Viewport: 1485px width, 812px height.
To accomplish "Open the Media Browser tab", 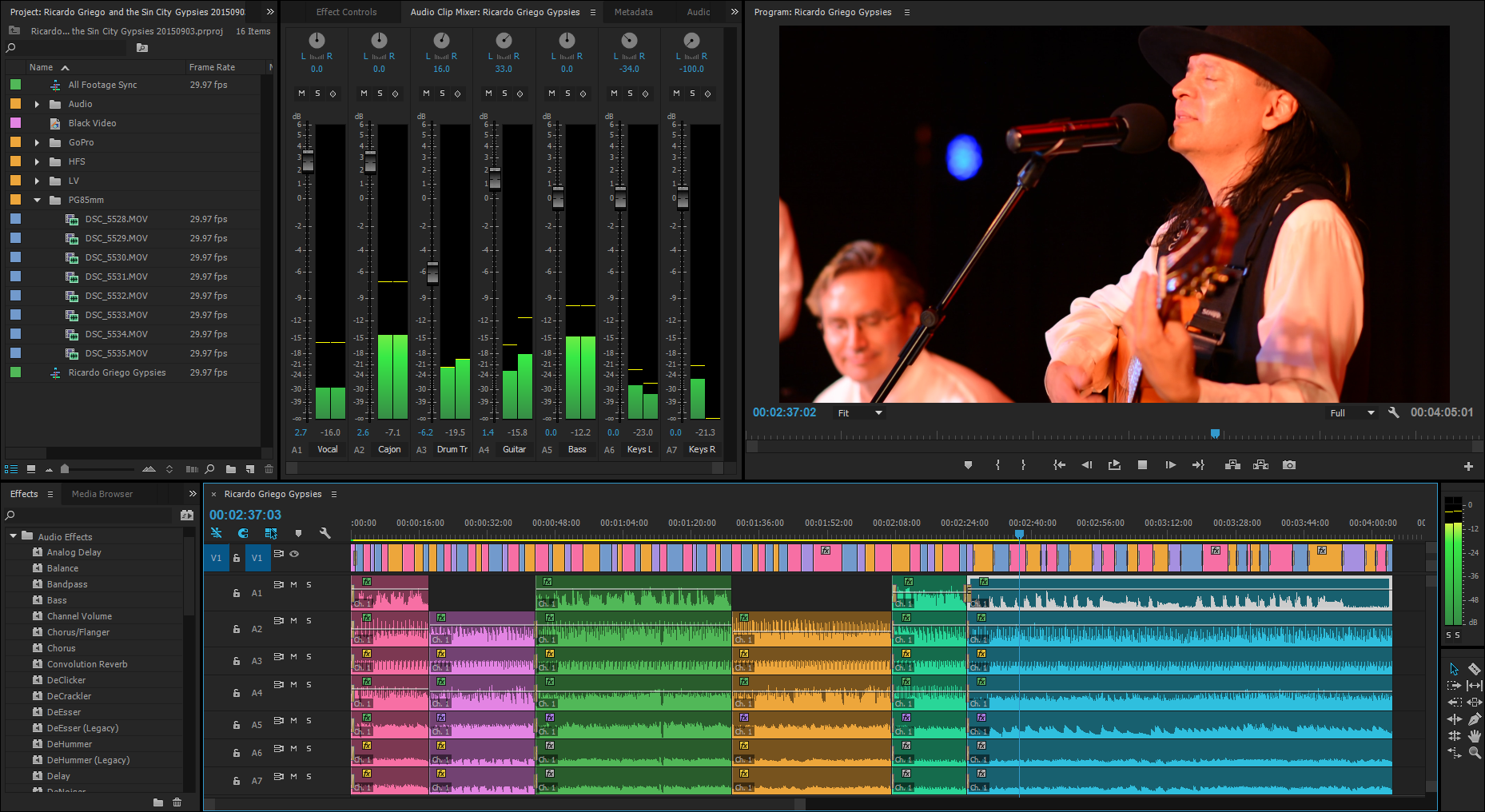I will coord(102,494).
